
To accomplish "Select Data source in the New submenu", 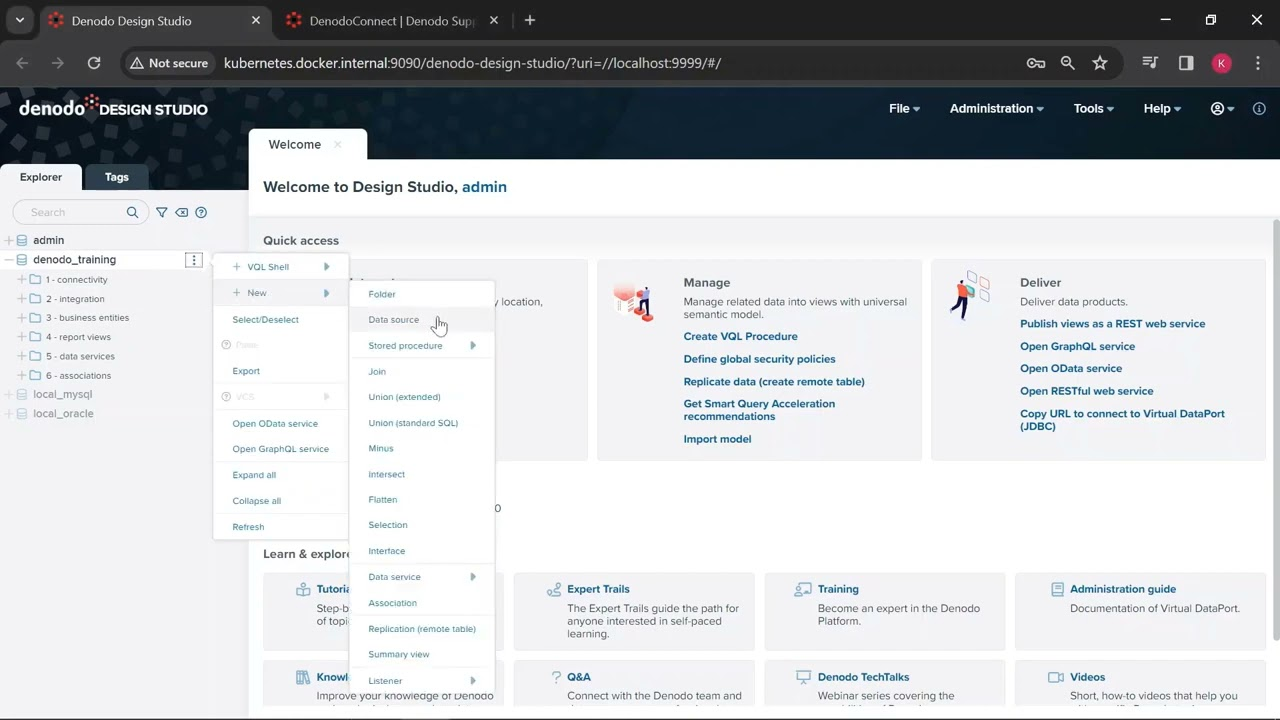I will click(421, 320).
